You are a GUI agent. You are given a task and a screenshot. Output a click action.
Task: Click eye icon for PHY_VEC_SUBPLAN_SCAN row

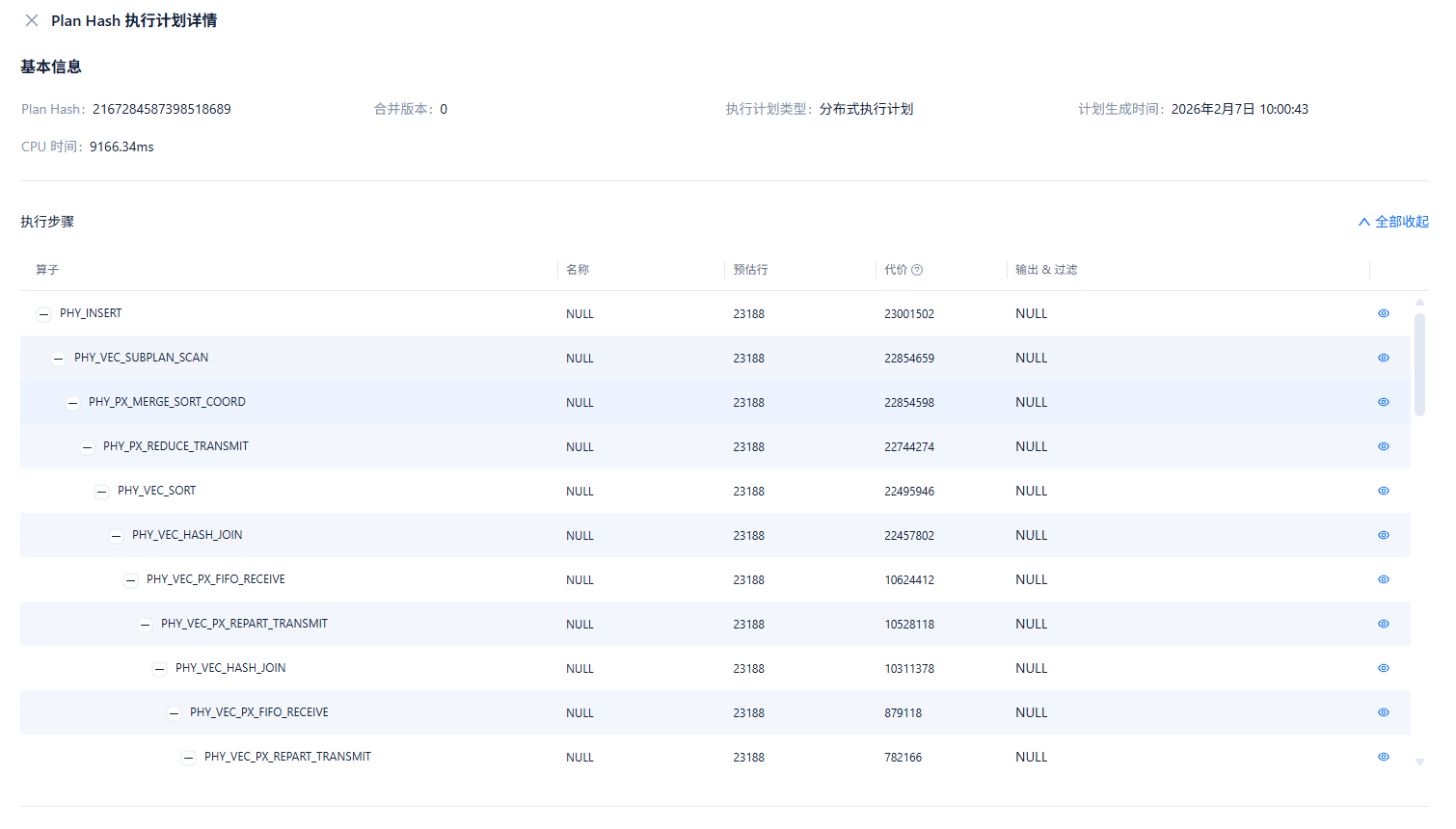(x=1383, y=358)
